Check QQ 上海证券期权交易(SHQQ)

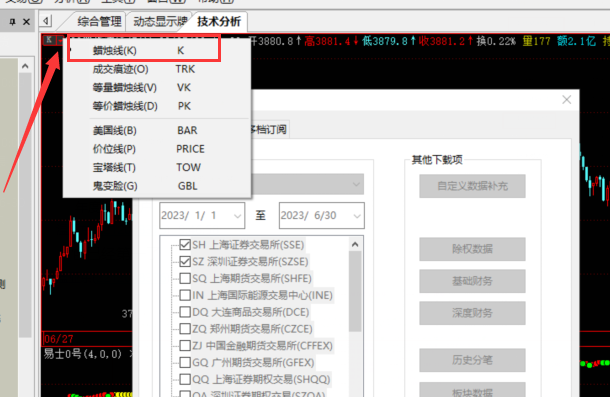click(185, 379)
